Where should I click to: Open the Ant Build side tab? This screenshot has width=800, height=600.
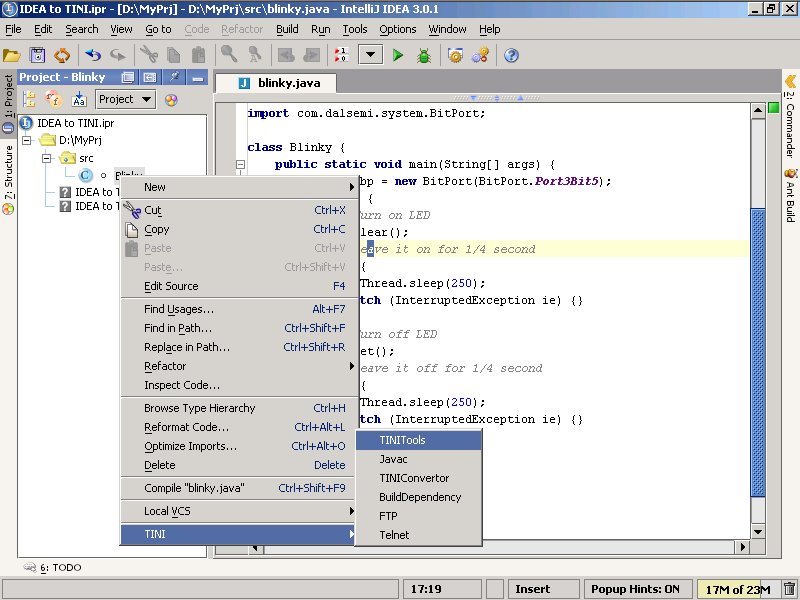(790, 195)
